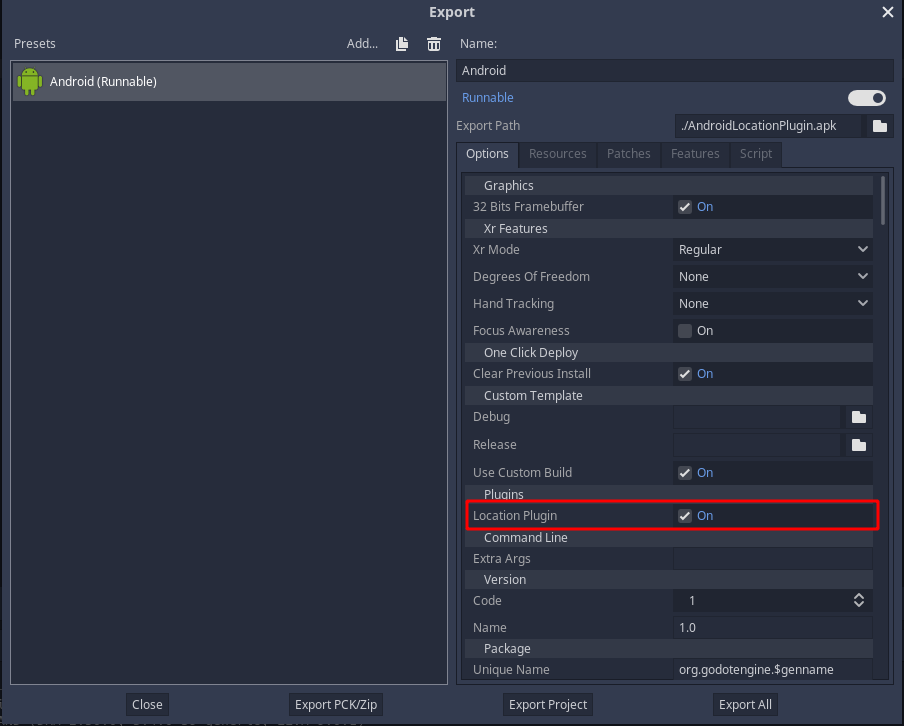904x726 pixels.
Task: Click the Export Project button
Action: (547, 704)
